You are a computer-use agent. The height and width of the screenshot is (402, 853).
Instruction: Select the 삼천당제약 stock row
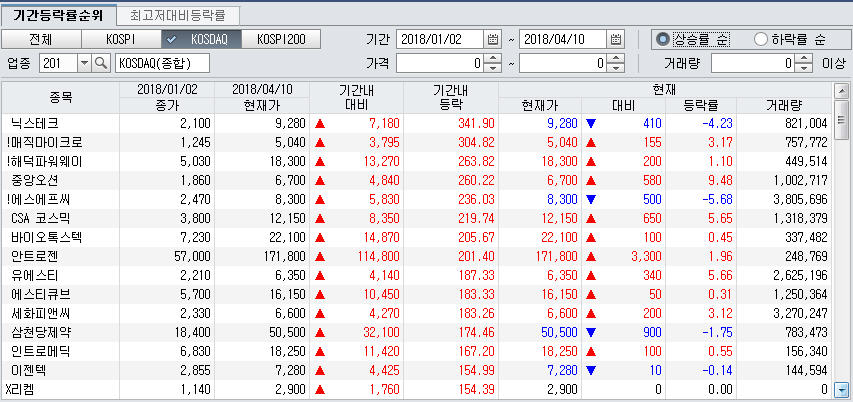(x=417, y=332)
